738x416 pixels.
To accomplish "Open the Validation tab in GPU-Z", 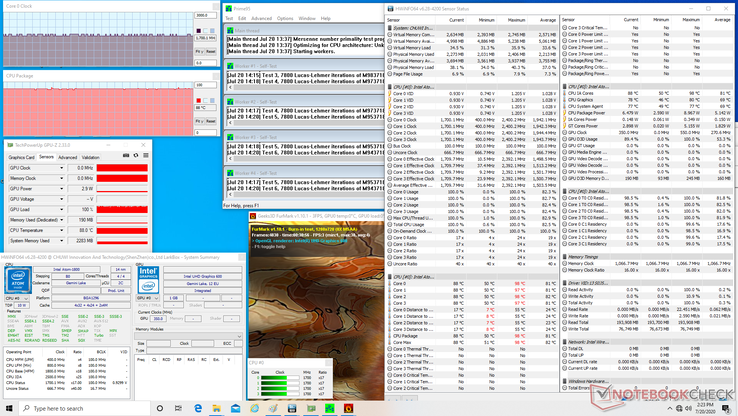I will coord(91,157).
